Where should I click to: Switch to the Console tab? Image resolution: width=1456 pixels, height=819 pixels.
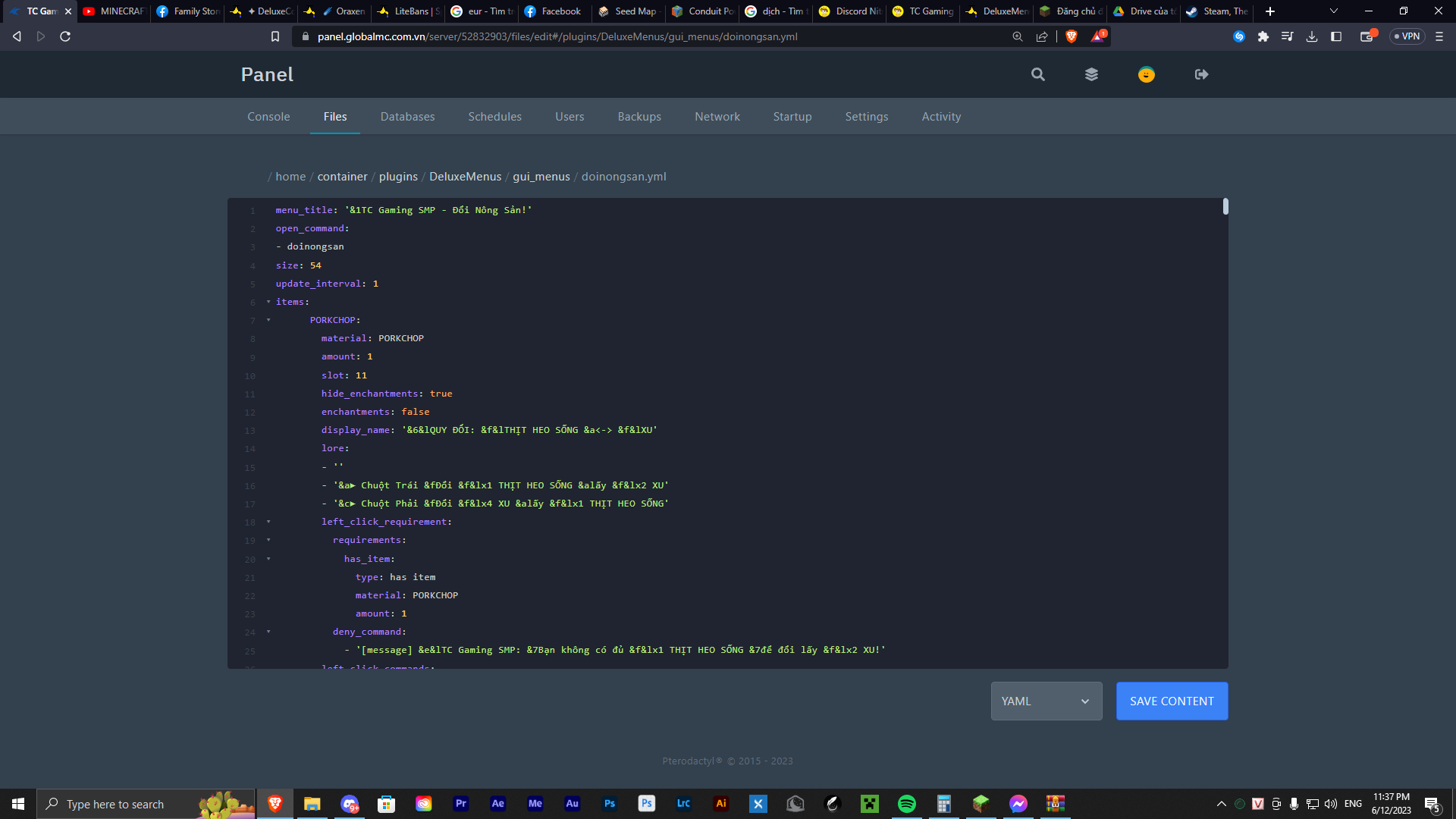[x=268, y=117]
